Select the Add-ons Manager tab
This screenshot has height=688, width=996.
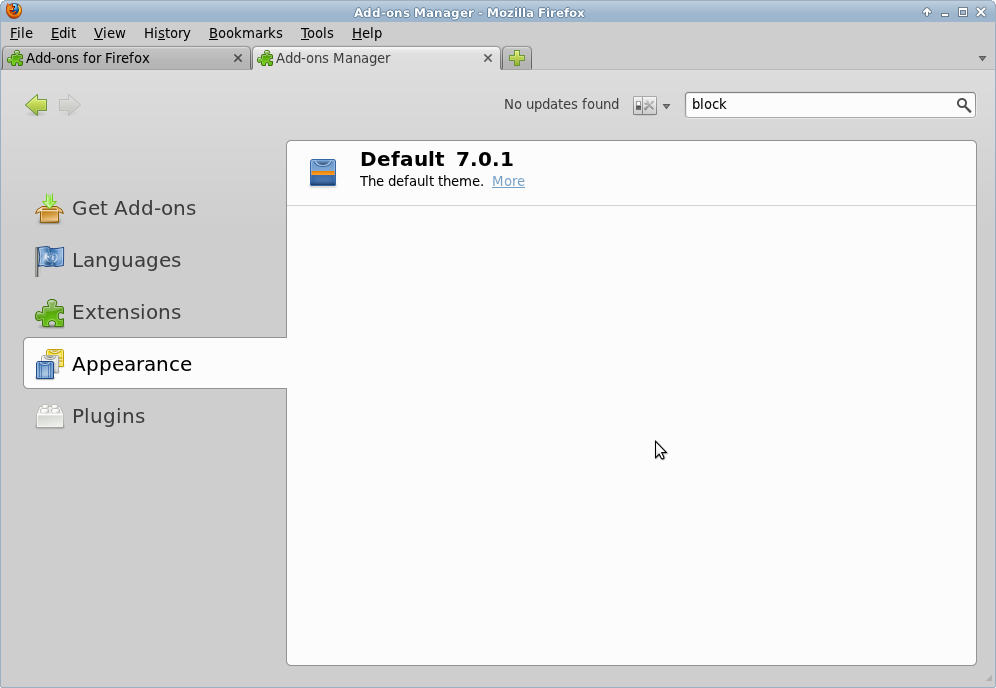(x=377, y=58)
